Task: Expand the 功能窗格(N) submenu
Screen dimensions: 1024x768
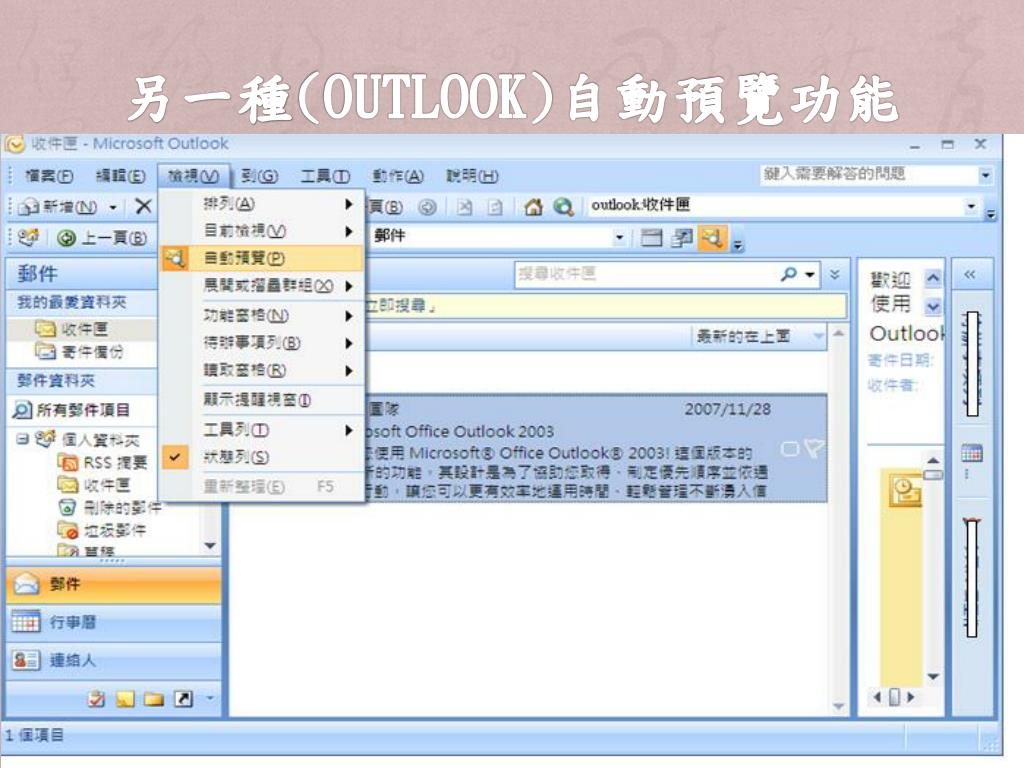Action: coord(262,315)
